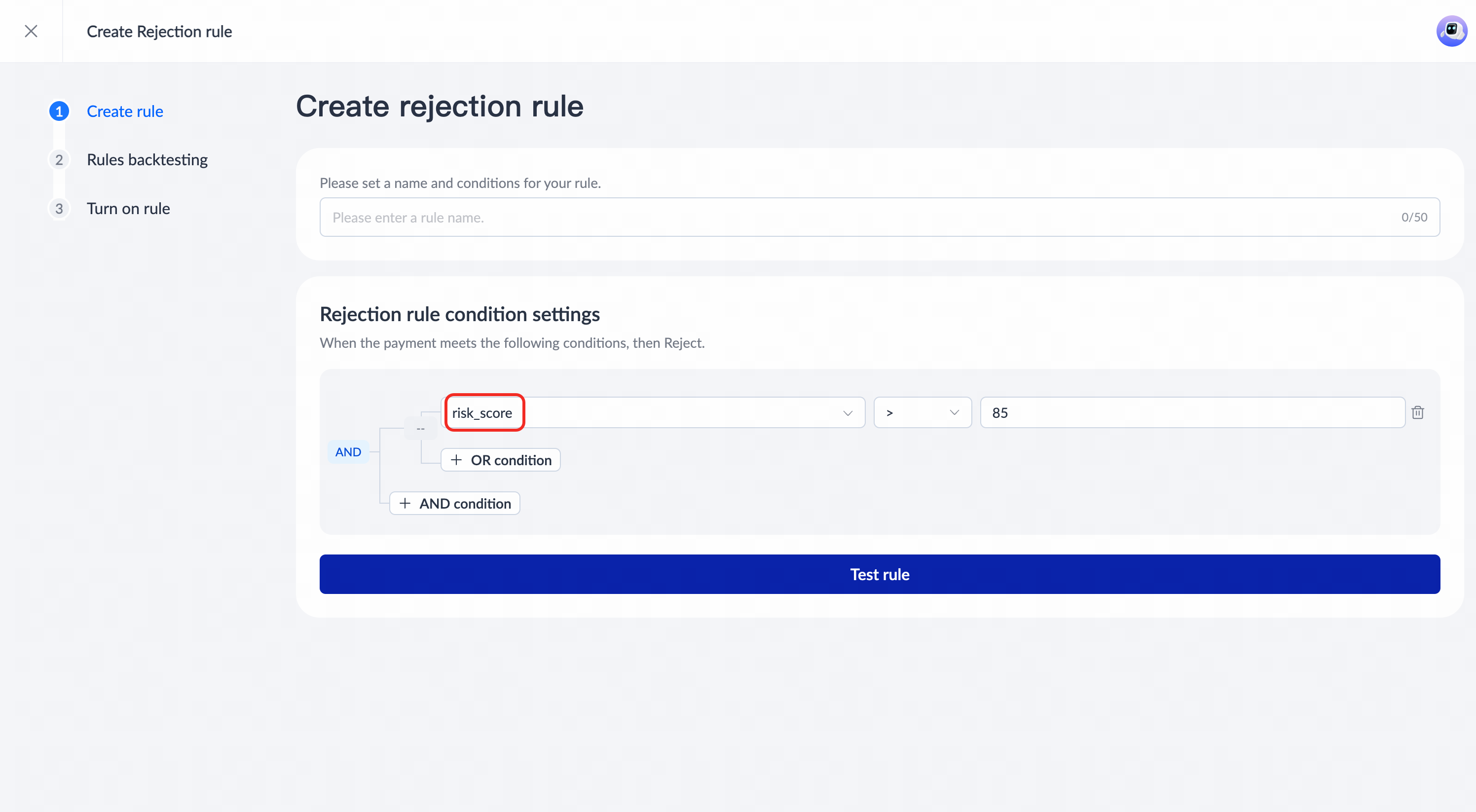The height and width of the screenshot is (812, 1476).
Task: Go to Rules backtesting step
Action: [148, 160]
